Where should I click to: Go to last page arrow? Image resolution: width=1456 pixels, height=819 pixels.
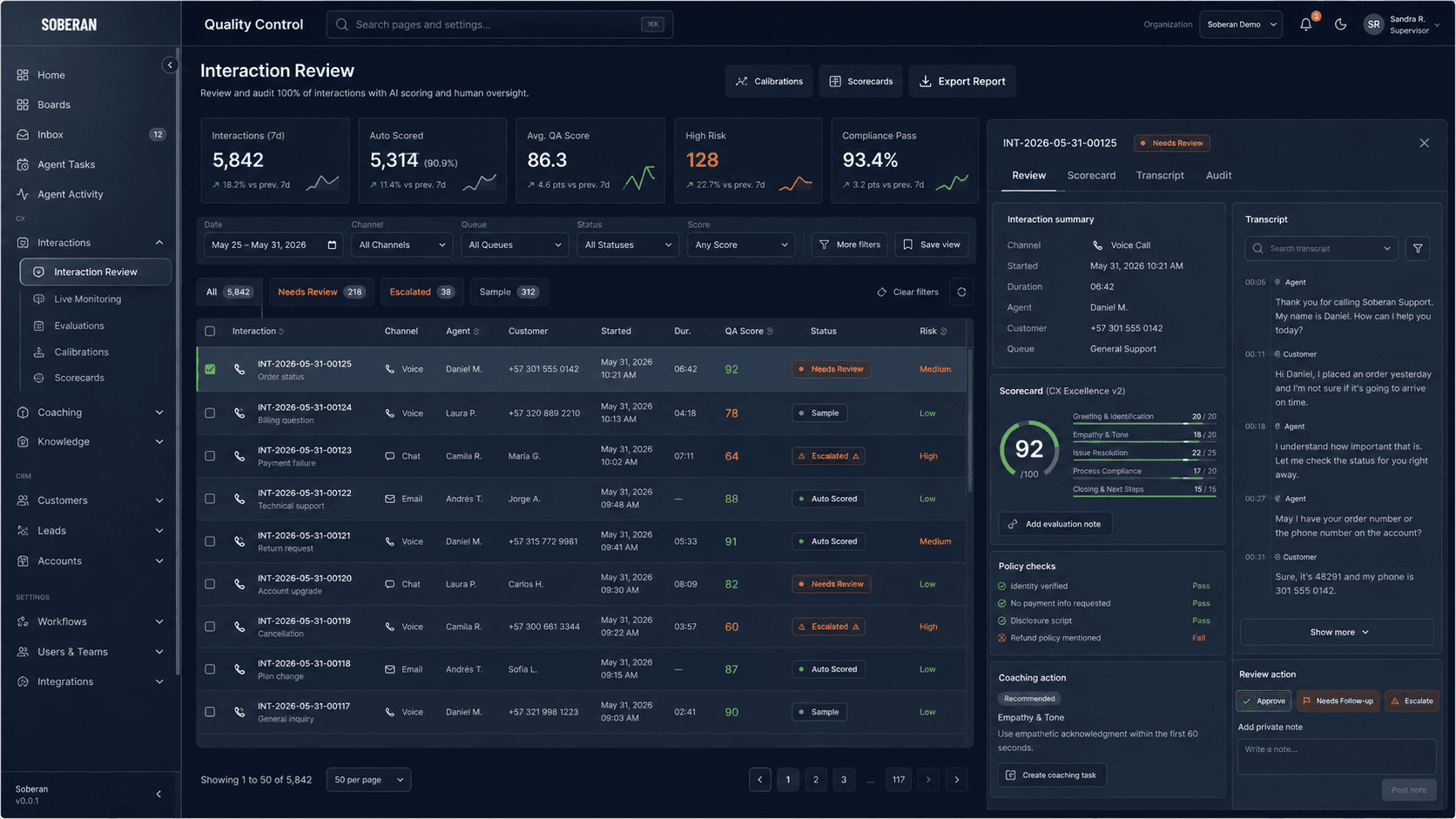tap(957, 780)
